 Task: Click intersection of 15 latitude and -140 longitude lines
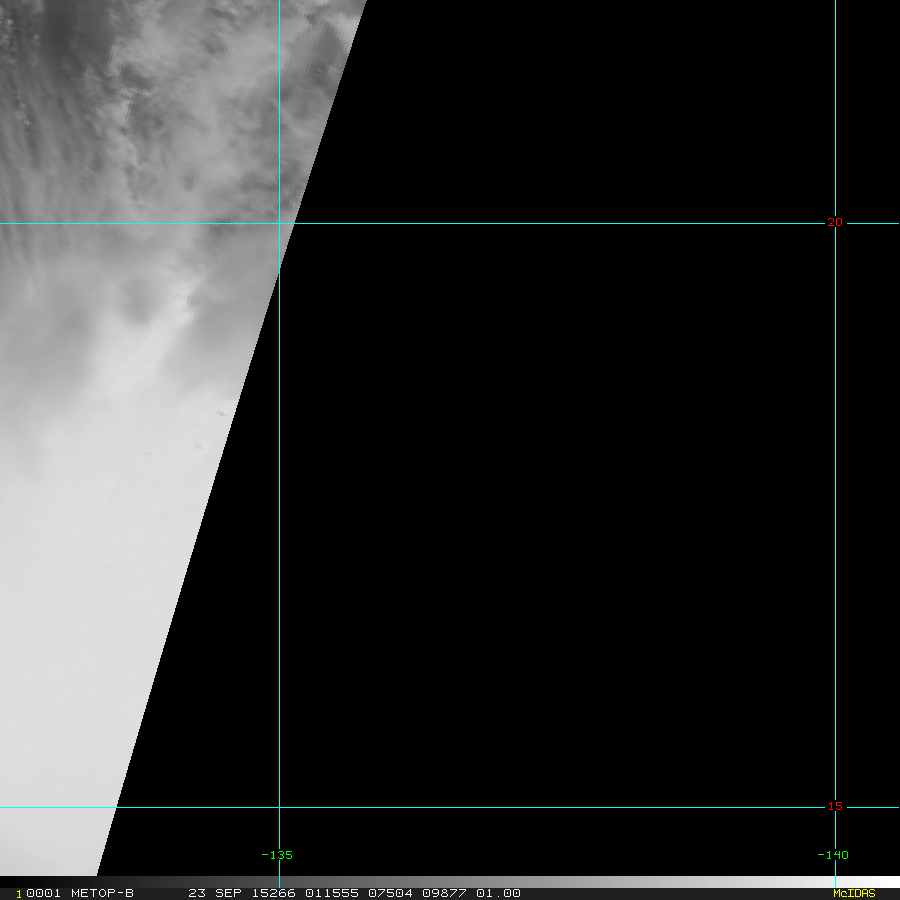pyautogui.click(x=835, y=807)
